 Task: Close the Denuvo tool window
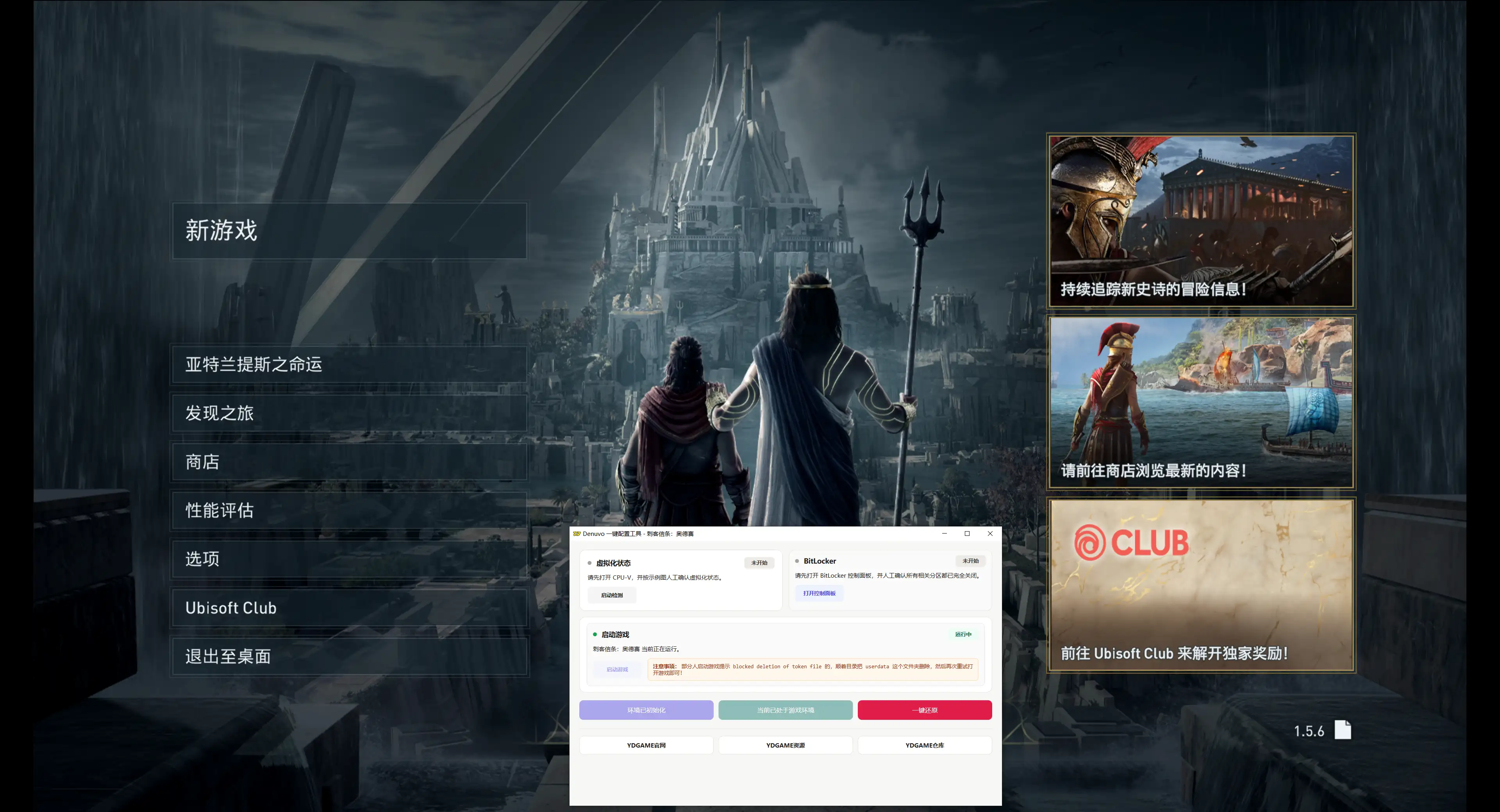tap(990, 534)
